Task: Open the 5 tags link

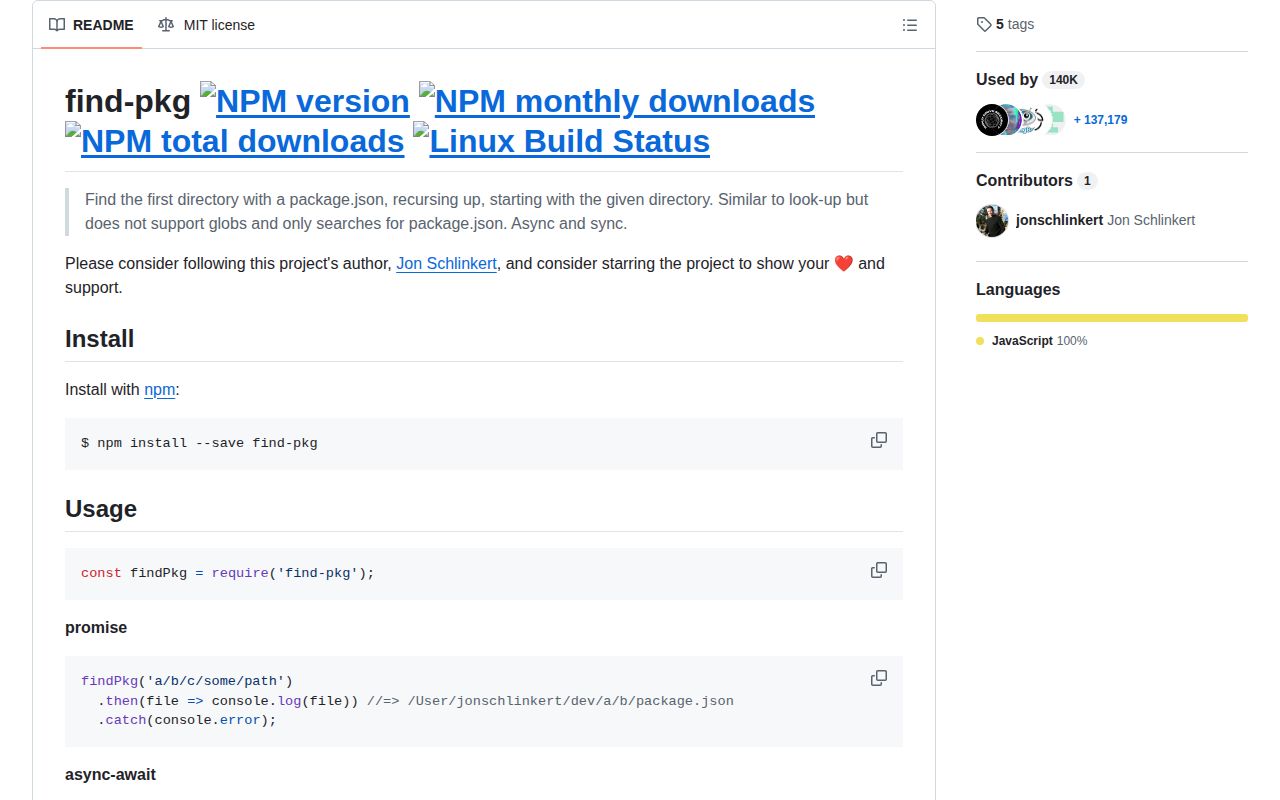Action: 1005,24
